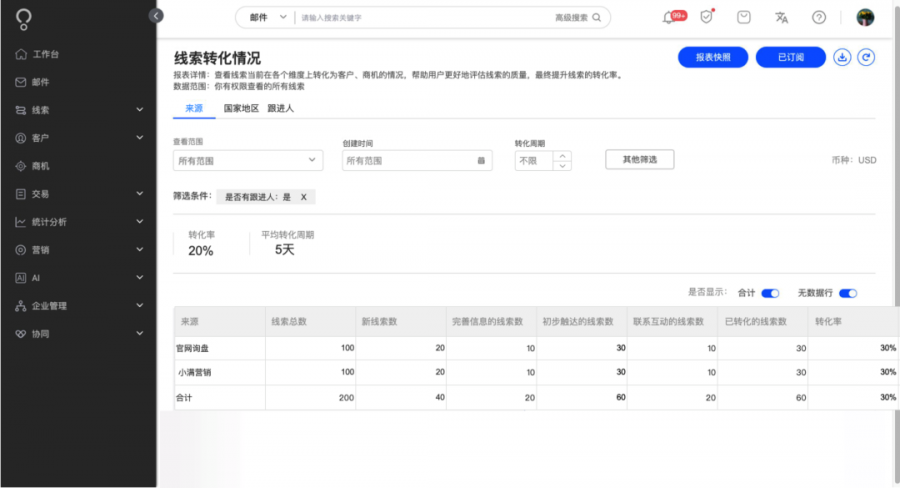Click the 报表快照 button
The image size is (900, 488).
coord(713,57)
